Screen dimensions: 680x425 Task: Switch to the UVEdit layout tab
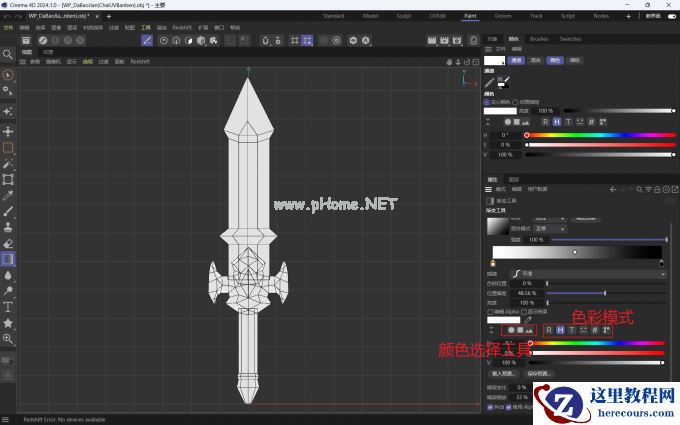pyautogui.click(x=437, y=16)
